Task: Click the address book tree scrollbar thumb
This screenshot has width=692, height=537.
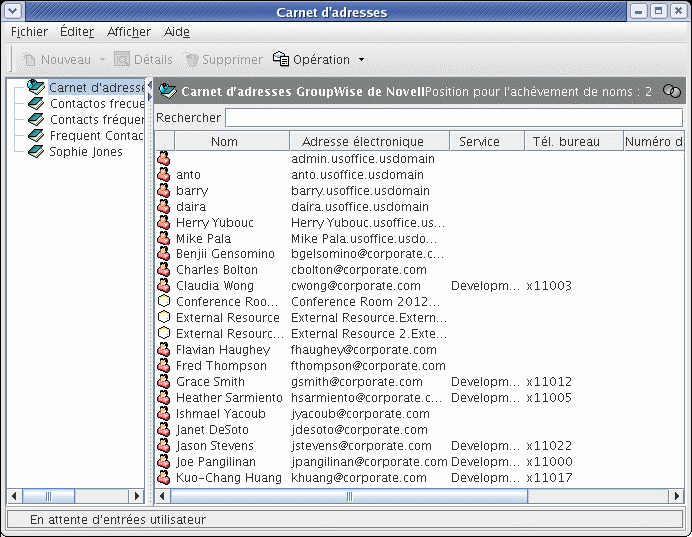Action: 49,496
